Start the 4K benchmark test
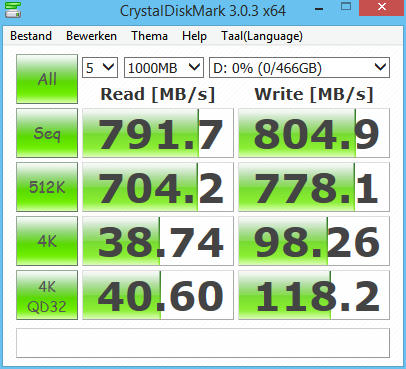The width and height of the screenshot is (406, 369). [47, 241]
